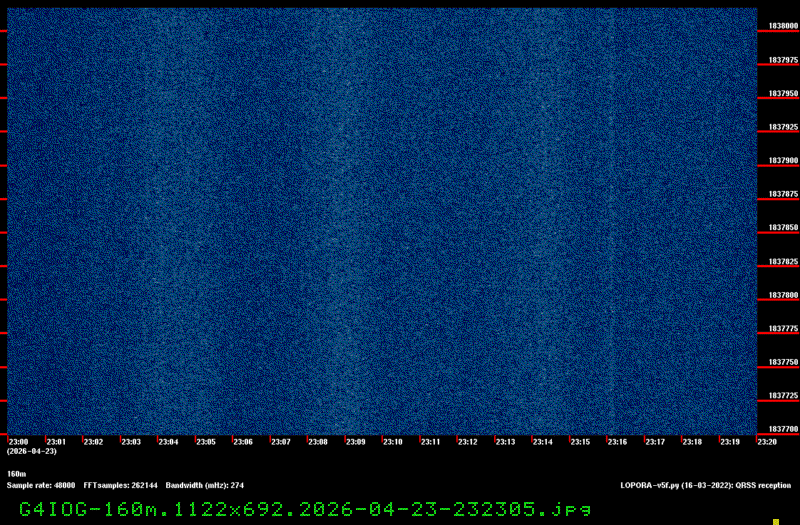This screenshot has width=800, height=525.
Task: Click the 1837700 frequency label
Action: click(x=783, y=430)
